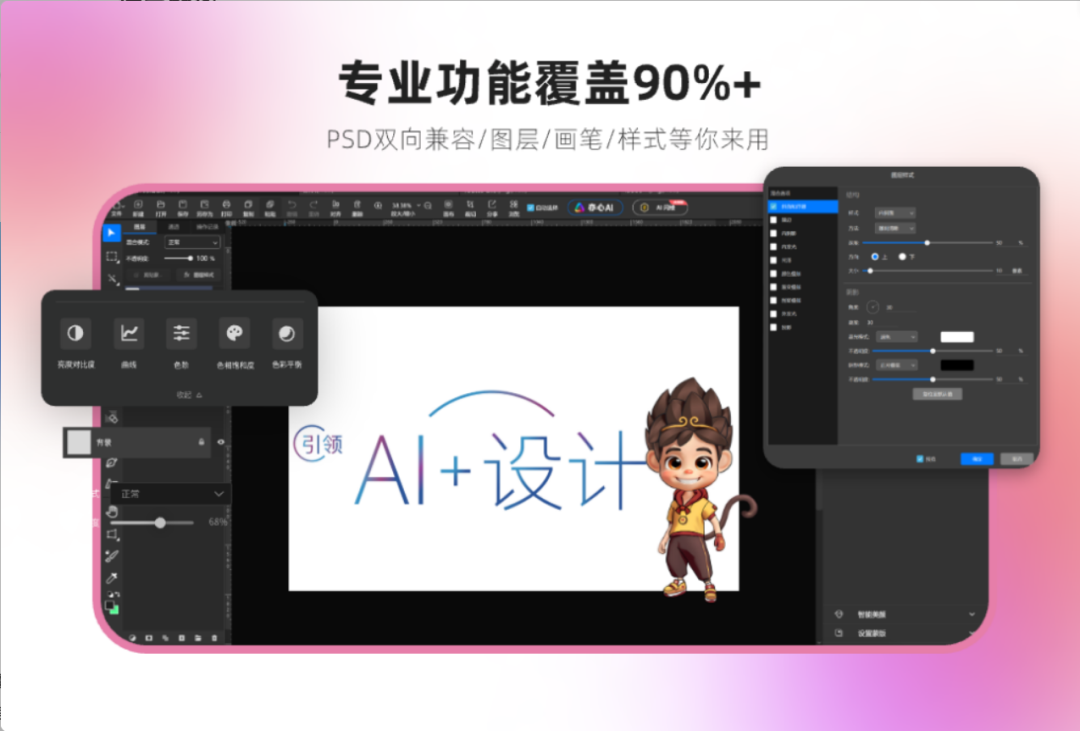Viewport: 1080px width, 731px height.
Task: Open the shadow mode dropdown beside the black swatch
Action: point(897,365)
